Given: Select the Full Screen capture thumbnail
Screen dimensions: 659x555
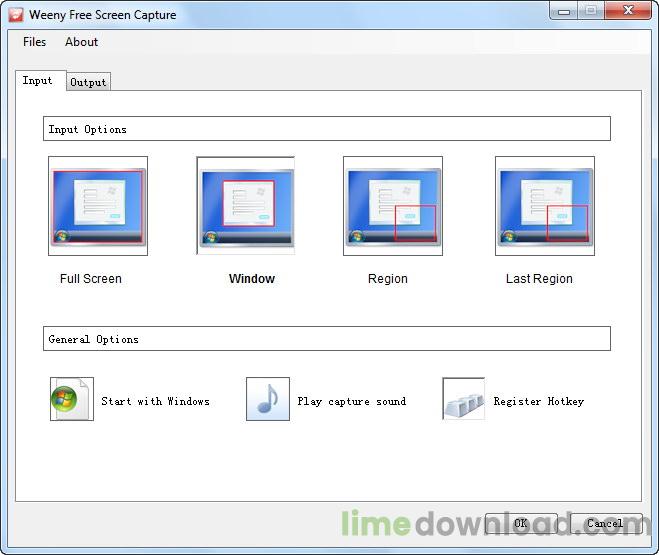Looking at the screenshot, I should (98, 206).
